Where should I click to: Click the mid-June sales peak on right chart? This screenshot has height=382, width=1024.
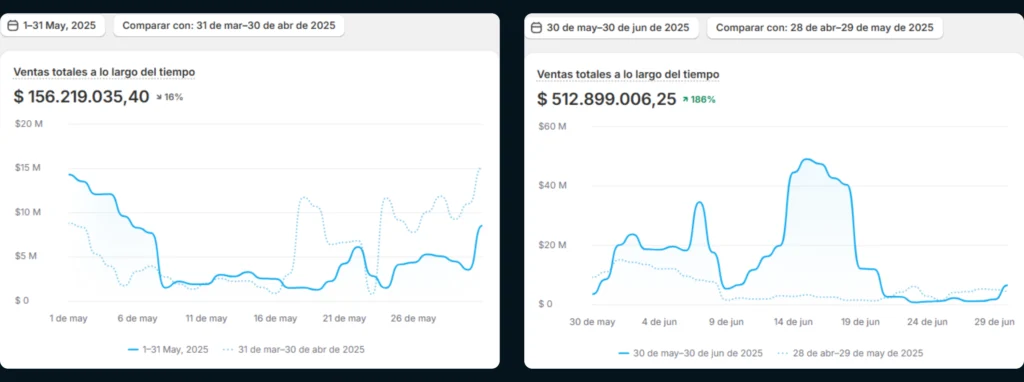pos(807,159)
